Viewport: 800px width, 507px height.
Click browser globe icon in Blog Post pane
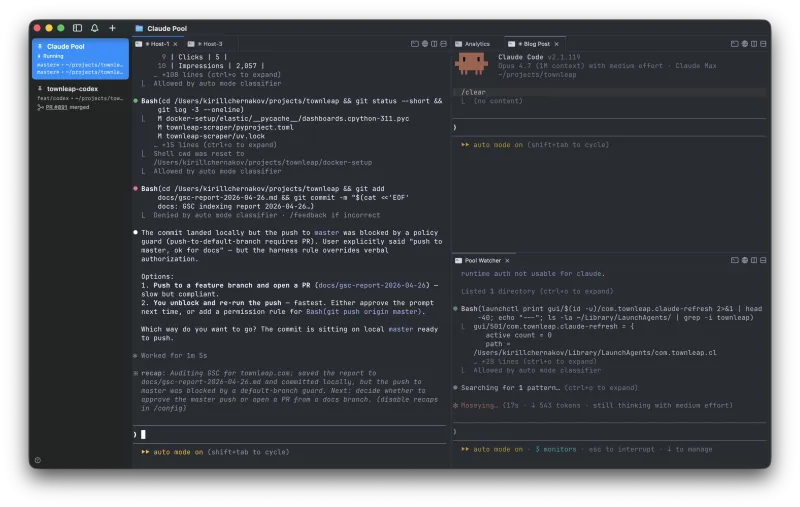(x=745, y=44)
